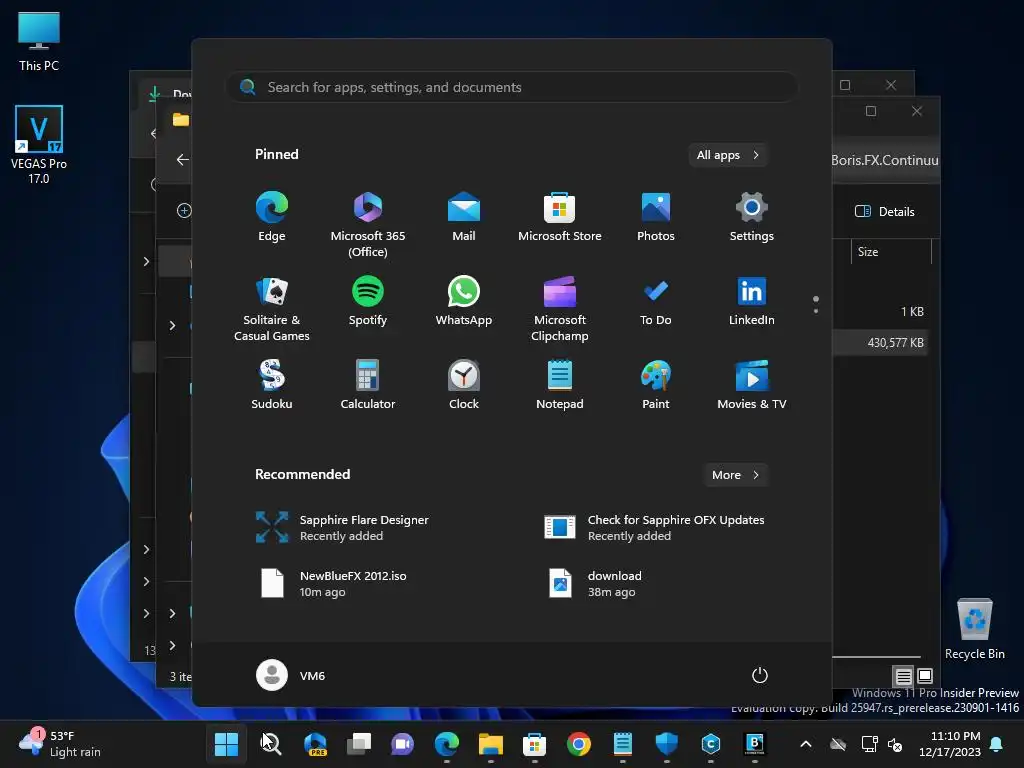
Task: Open the weather widget showing 53°F
Action: coord(60,744)
